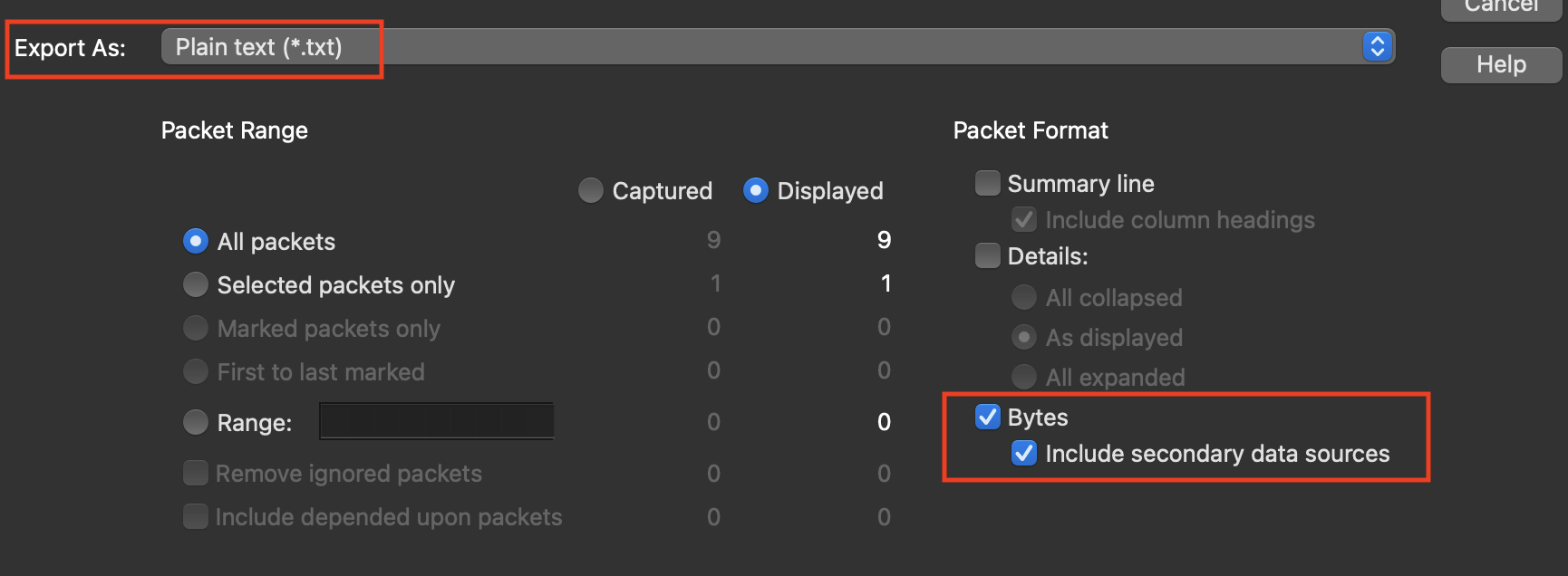Select the Displayed radio button

pos(756,190)
